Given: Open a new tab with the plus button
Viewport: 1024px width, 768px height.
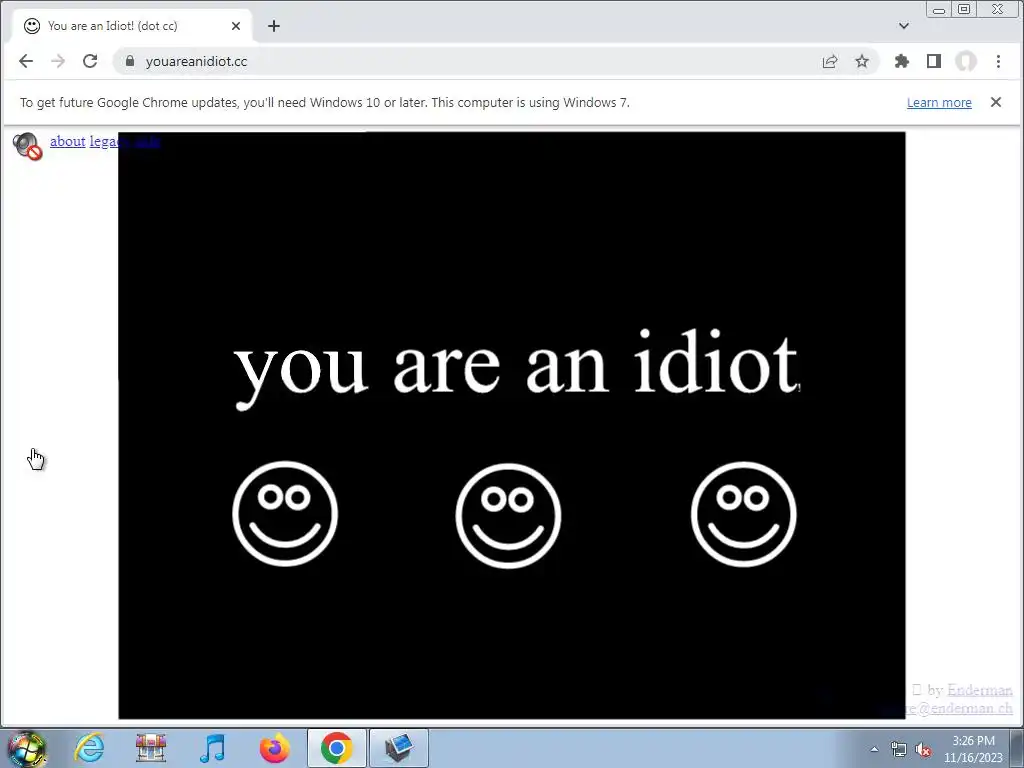Looking at the screenshot, I should tap(274, 26).
